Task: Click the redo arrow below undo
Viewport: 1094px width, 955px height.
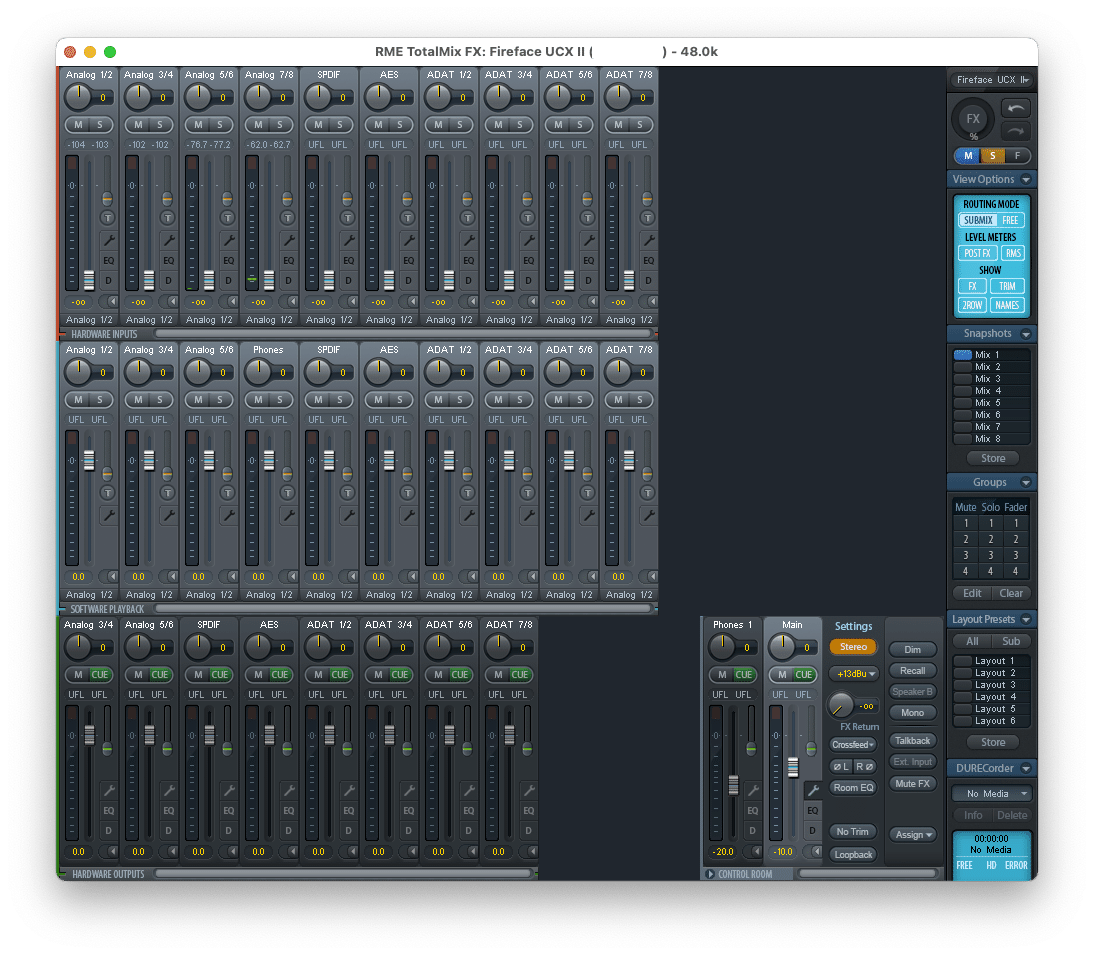Action: click(1016, 131)
